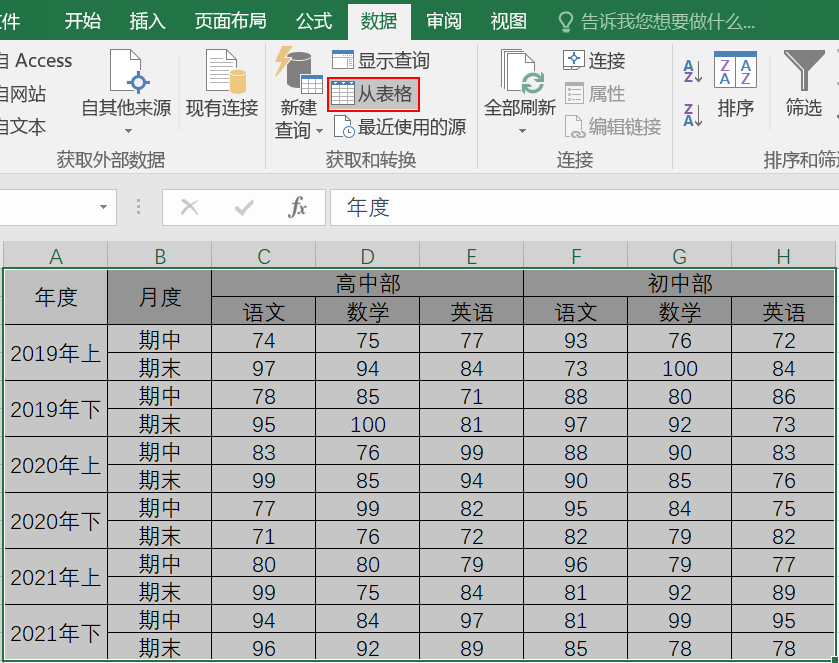Select 2021年上 cell
Screen dimensions: 839x663
[56, 577]
